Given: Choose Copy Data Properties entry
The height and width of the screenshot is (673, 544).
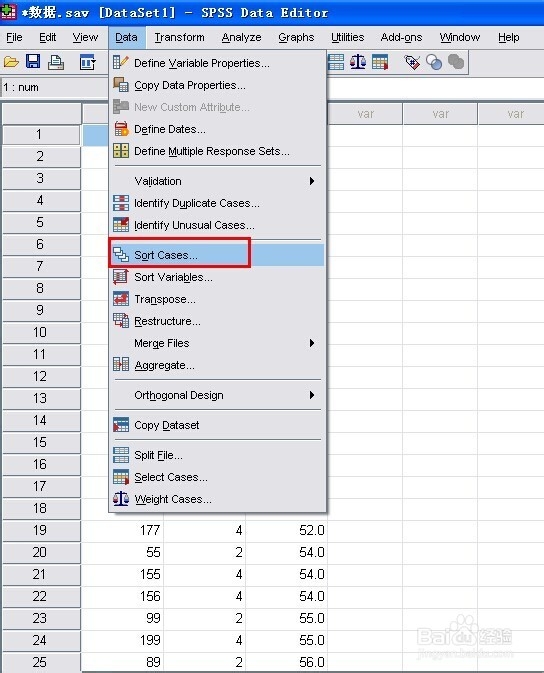Looking at the screenshot, I should [x=218, y=85].
